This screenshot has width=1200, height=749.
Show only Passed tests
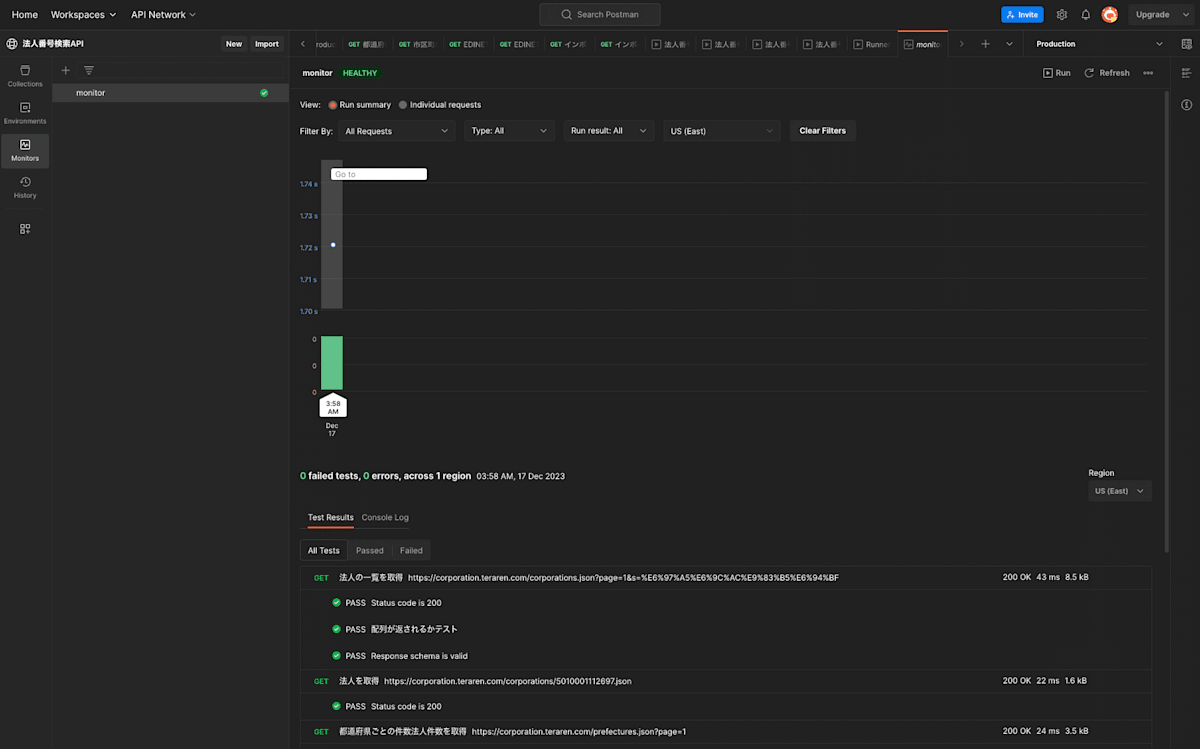click(x=370, y=551)
